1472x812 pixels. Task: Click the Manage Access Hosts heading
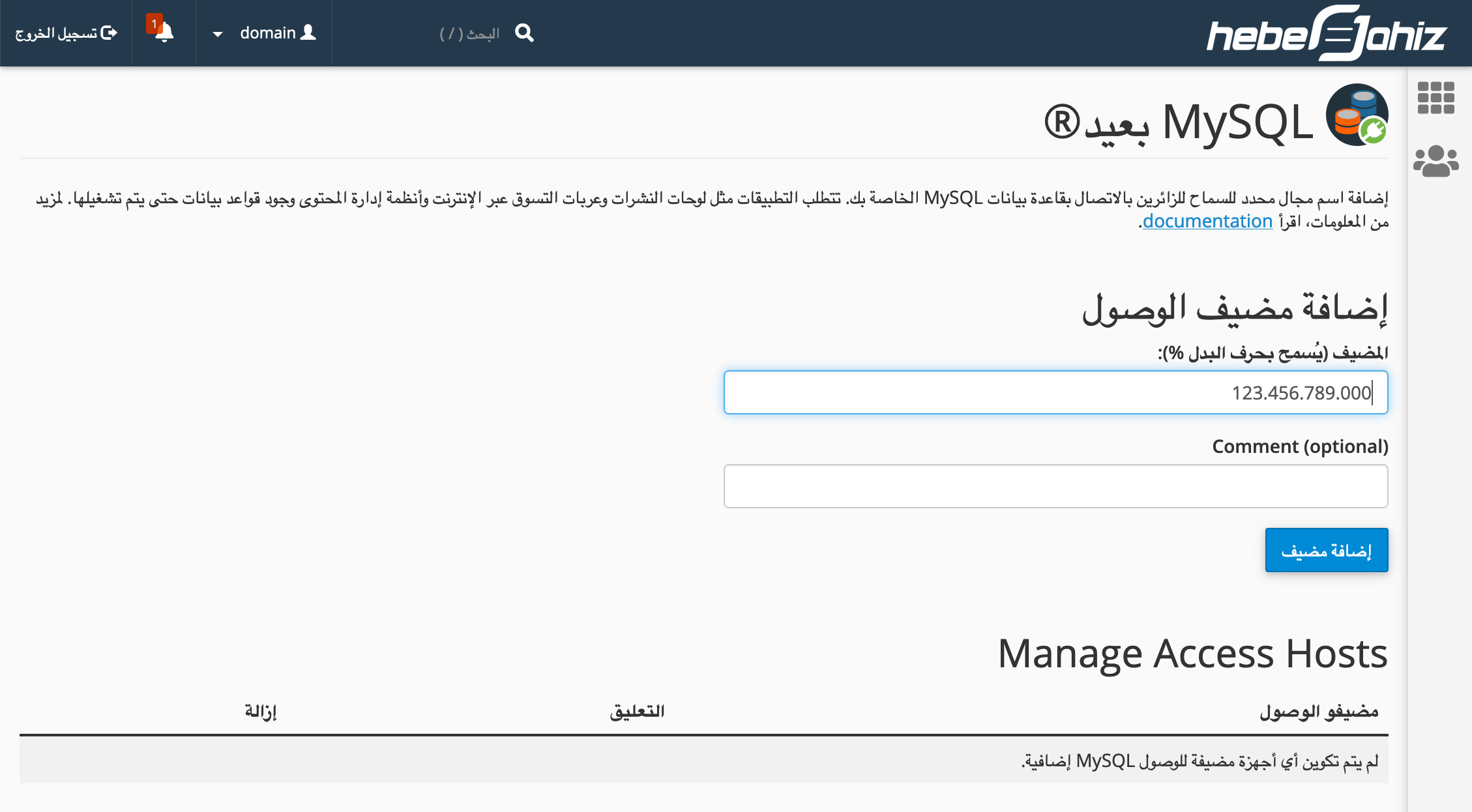(x=1193, y=653)
